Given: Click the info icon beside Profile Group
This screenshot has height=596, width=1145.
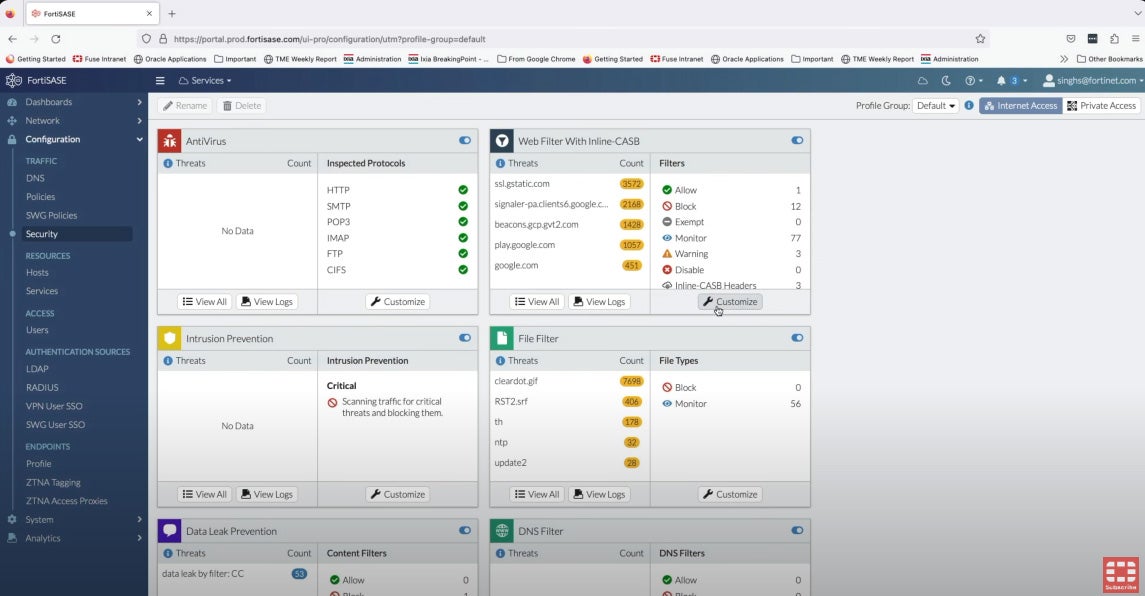Looking at the screenshot, I should click(x=968, y=105).
